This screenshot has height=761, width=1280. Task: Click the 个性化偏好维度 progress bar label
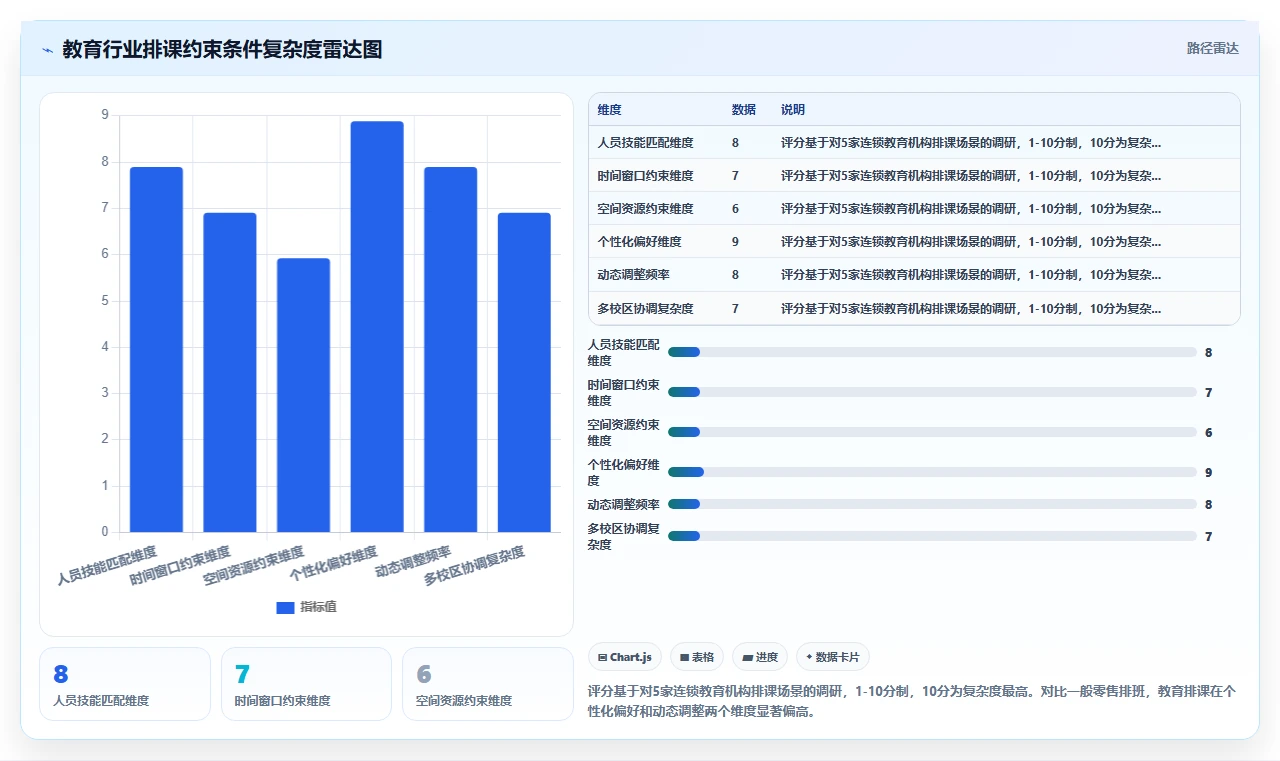tap(623, 472)
